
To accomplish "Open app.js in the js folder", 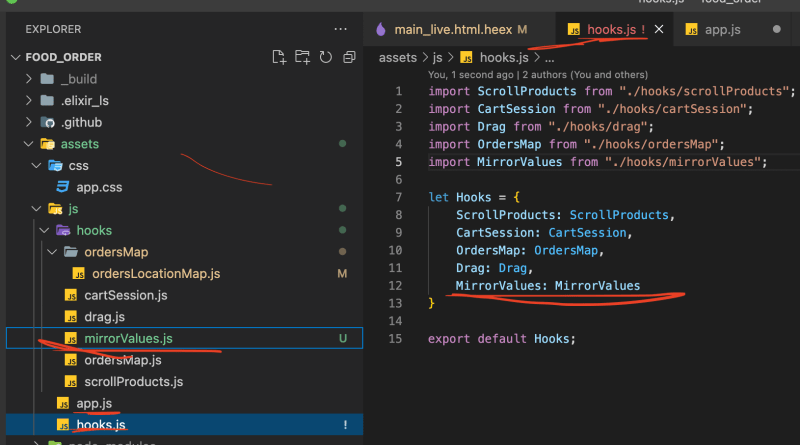I will [94, 403].
